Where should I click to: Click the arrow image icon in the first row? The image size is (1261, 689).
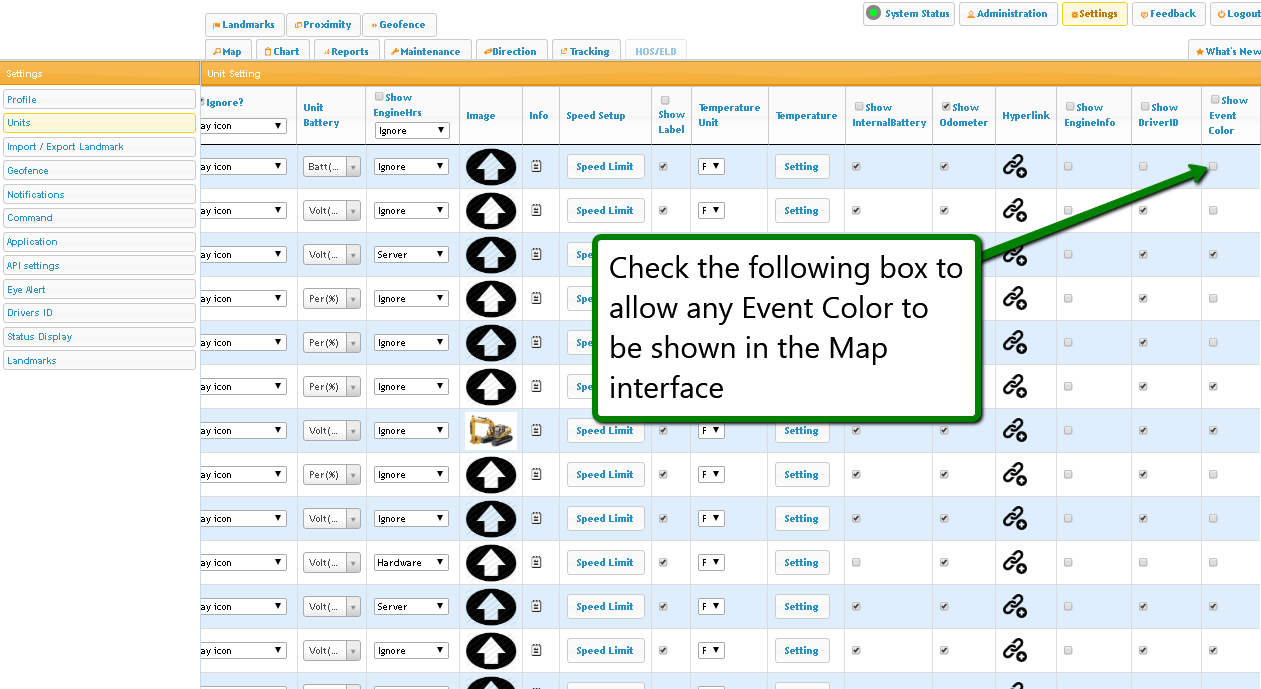tap(491, 167)
